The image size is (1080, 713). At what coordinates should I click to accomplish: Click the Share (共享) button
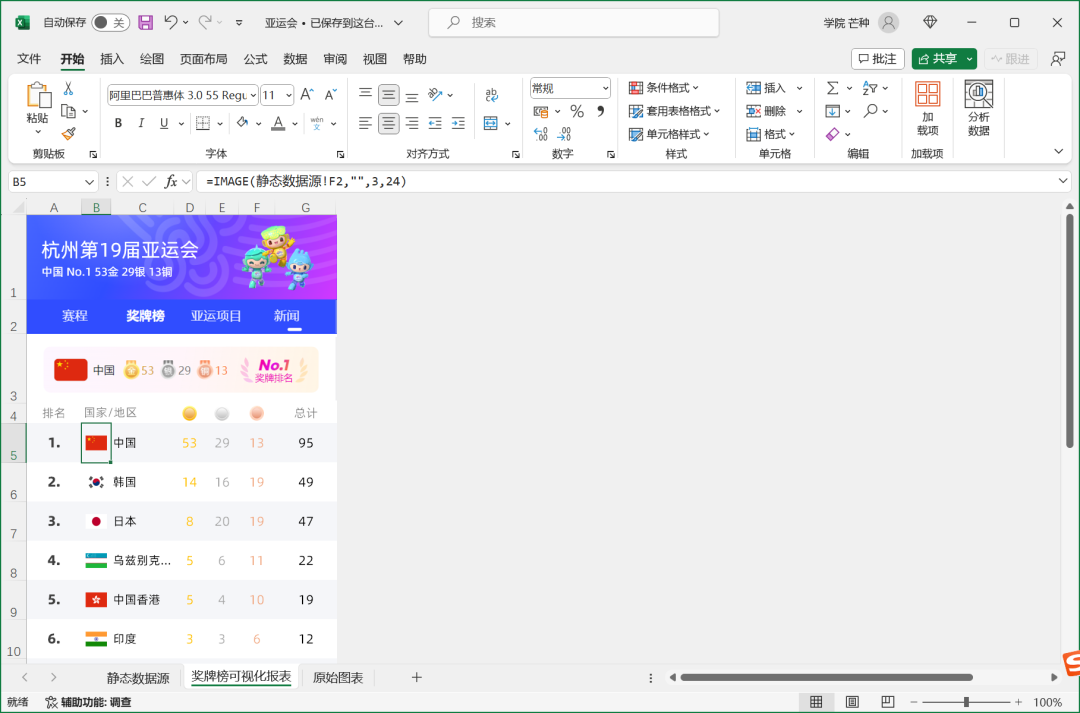point(944,59)
